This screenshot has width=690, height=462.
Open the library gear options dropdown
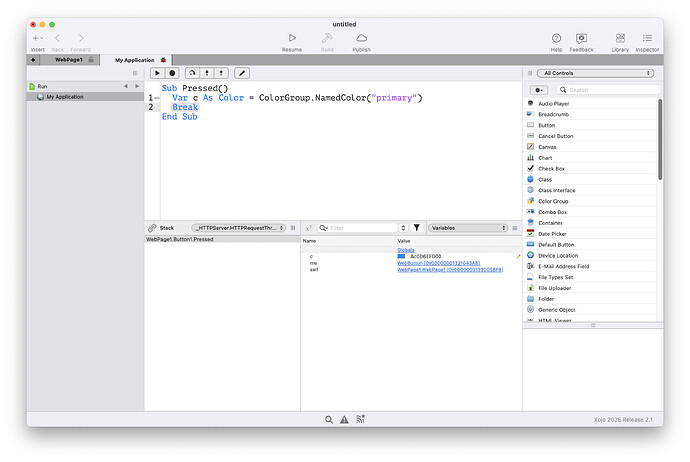point(538,90)
